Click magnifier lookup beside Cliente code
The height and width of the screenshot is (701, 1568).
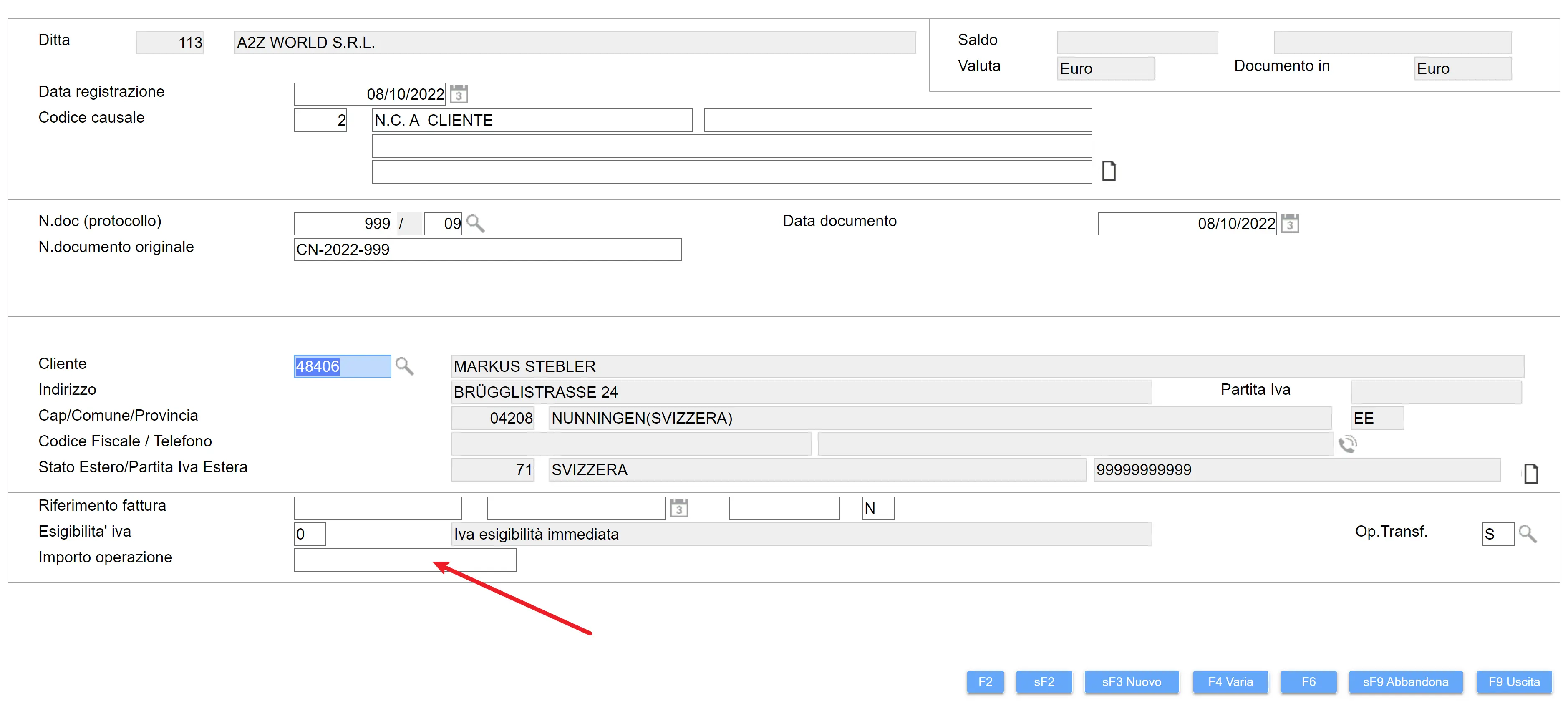[x=404, y=366]
